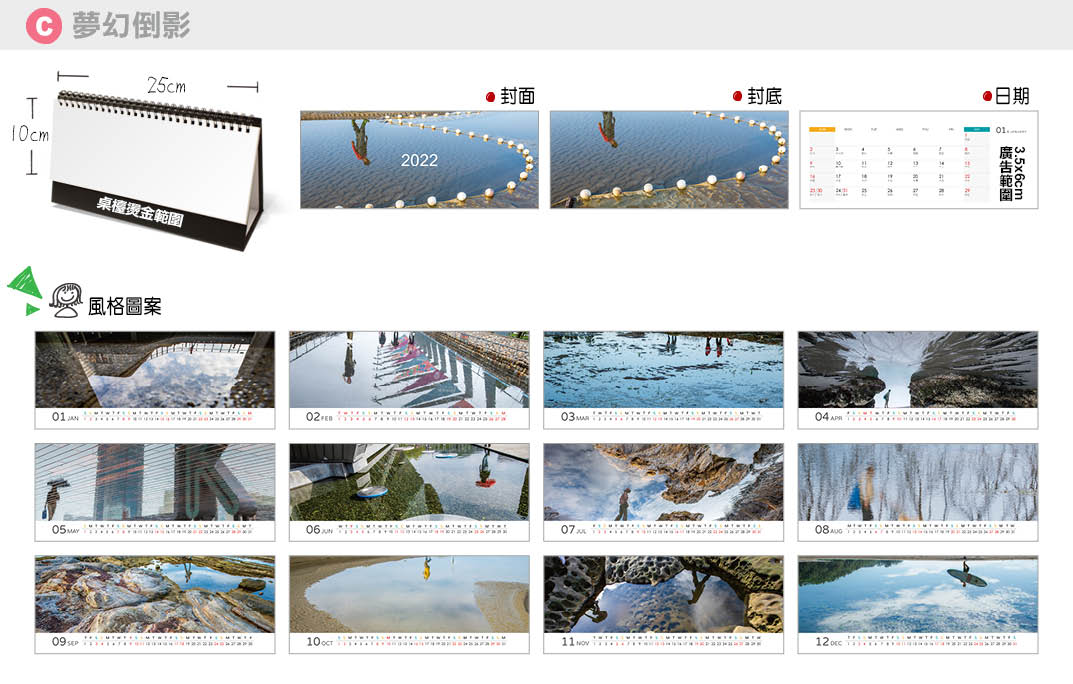
Task: Click the girl face doodle icon
Action: point(66,300)
